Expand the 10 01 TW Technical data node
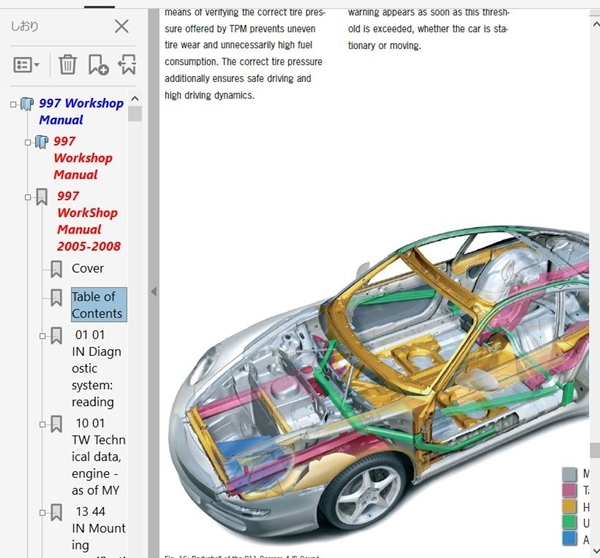Viewport: 600px width, 558px height. [42, 424]
